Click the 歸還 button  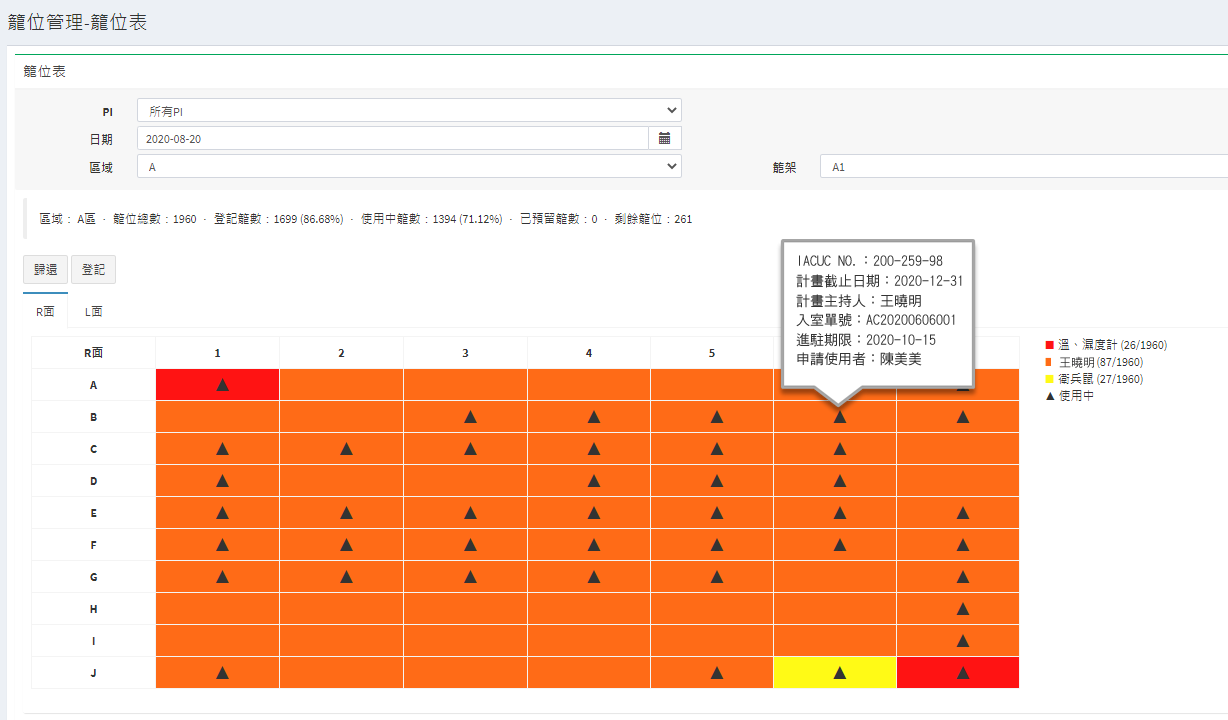coord(45,269)
